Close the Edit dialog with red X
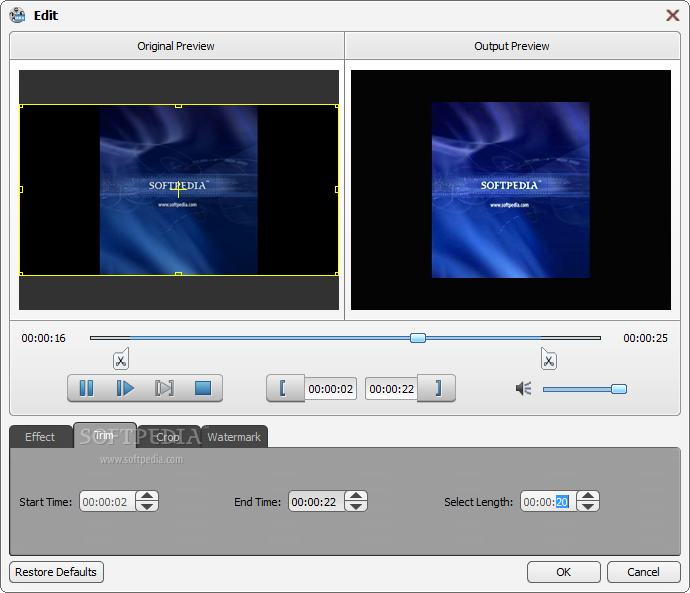This screenshot has height=593, width=690. (x=672, y=15)
